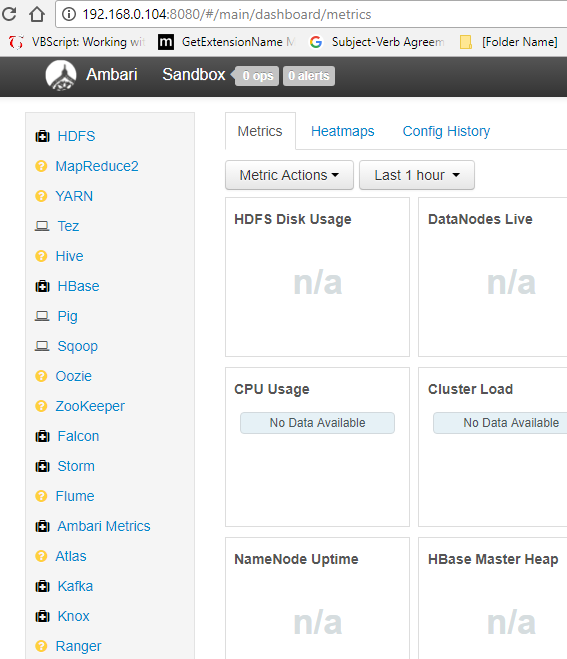
Task: Click the Ambari Metrics maintenance icon
Action: (x=42, y=526)
